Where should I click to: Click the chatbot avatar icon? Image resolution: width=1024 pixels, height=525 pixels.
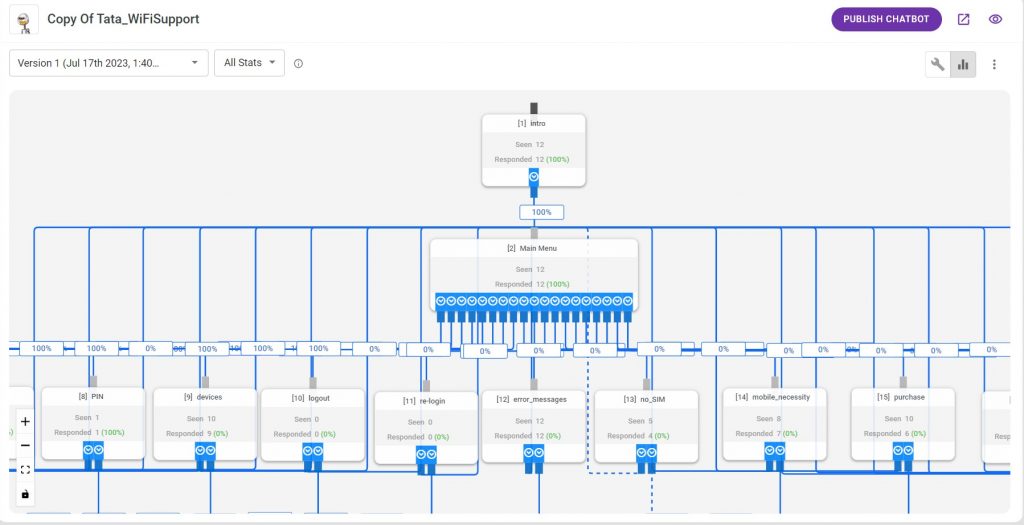click(23, 20)
